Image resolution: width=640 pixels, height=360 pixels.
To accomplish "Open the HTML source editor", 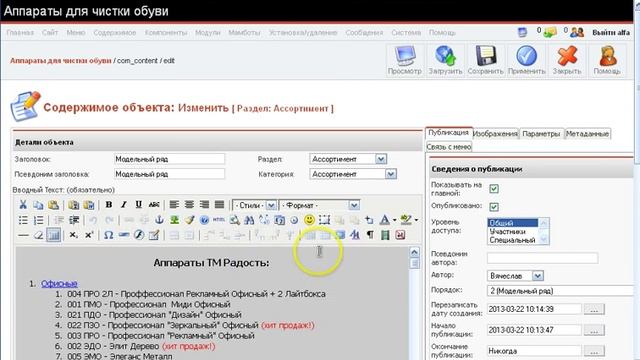I will tap(219, 220).
